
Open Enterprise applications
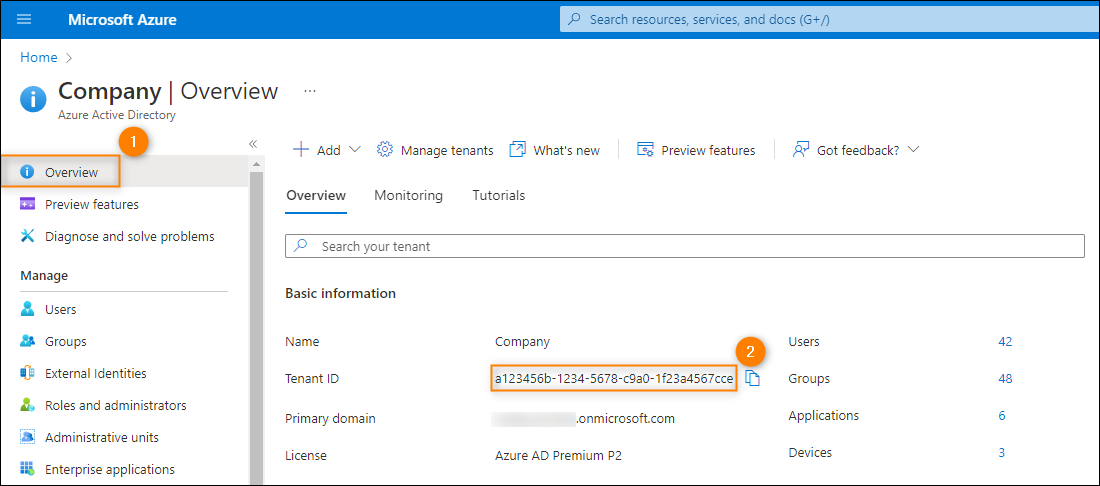[109, 469]
